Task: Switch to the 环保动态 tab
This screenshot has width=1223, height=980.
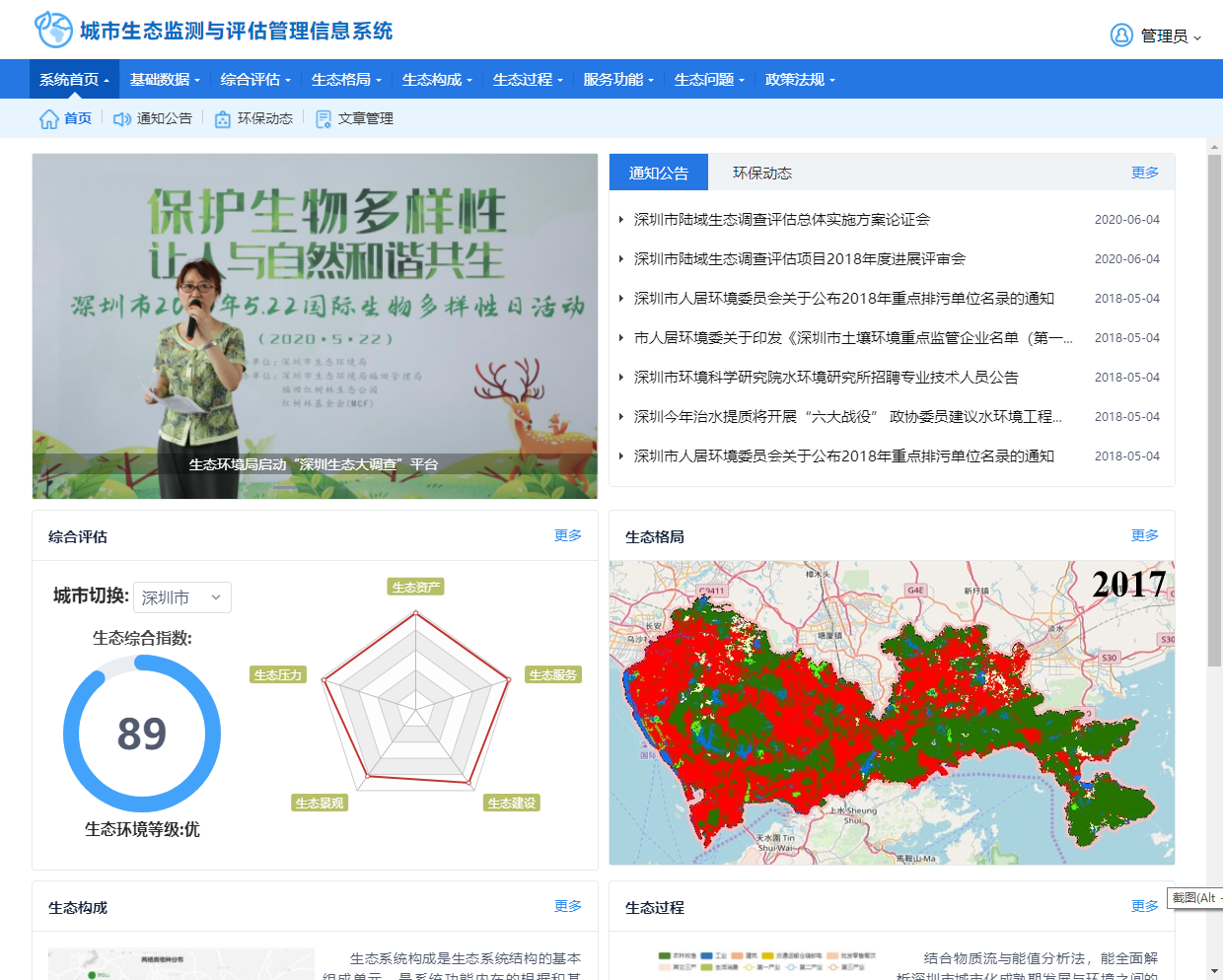Action: click(x=761, y=173)
